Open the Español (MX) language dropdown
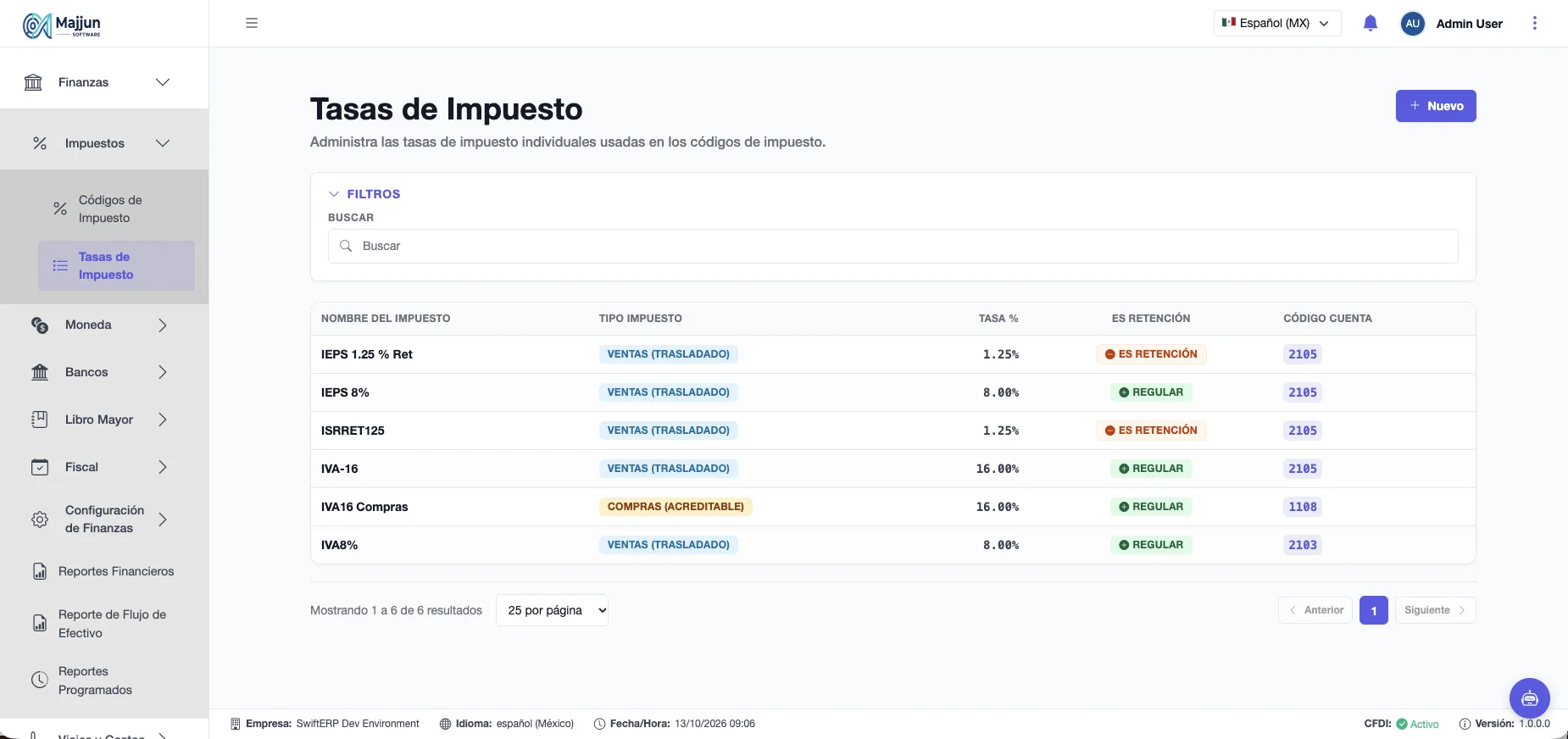Screen dimensions: 1568x739 coord(1277,23)
